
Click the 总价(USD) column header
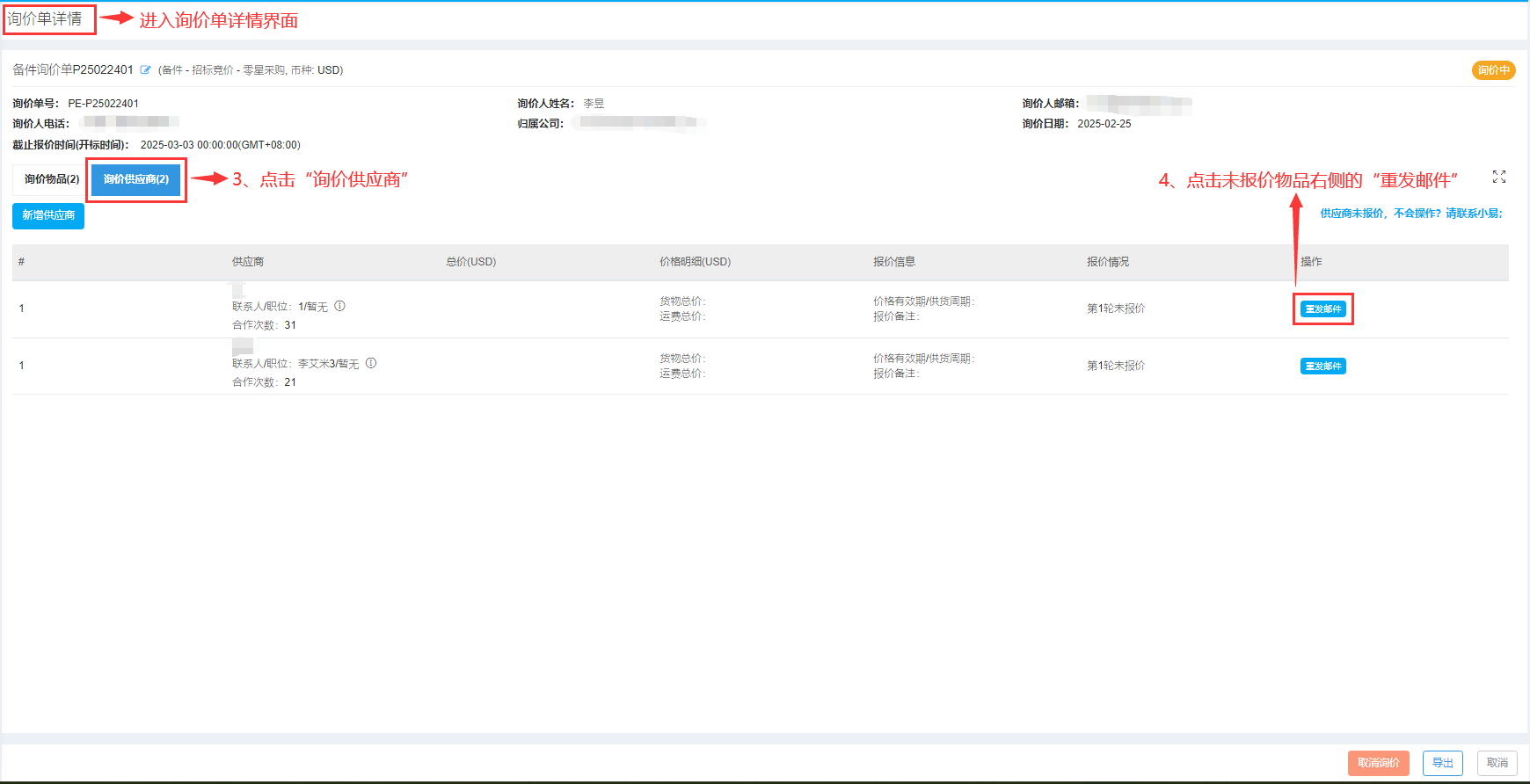(471, 262)
